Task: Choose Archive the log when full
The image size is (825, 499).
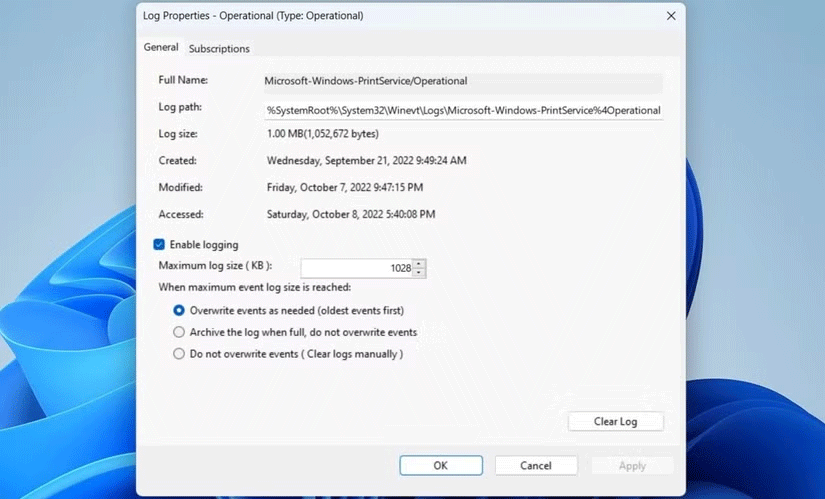Action: tap(179, 332)
